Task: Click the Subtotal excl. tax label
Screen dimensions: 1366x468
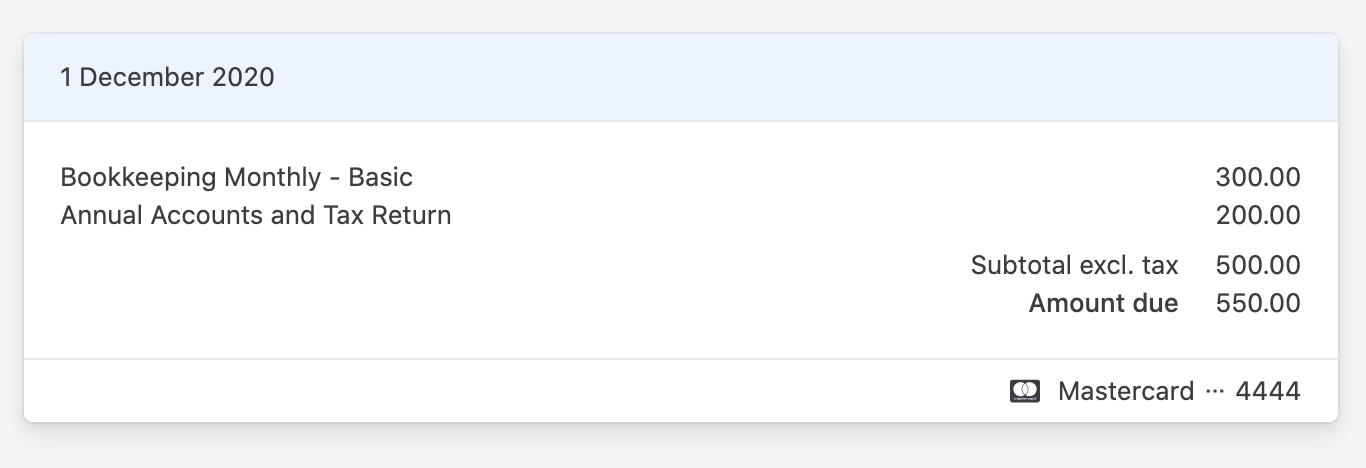Action: click(x=1074, y=266)
